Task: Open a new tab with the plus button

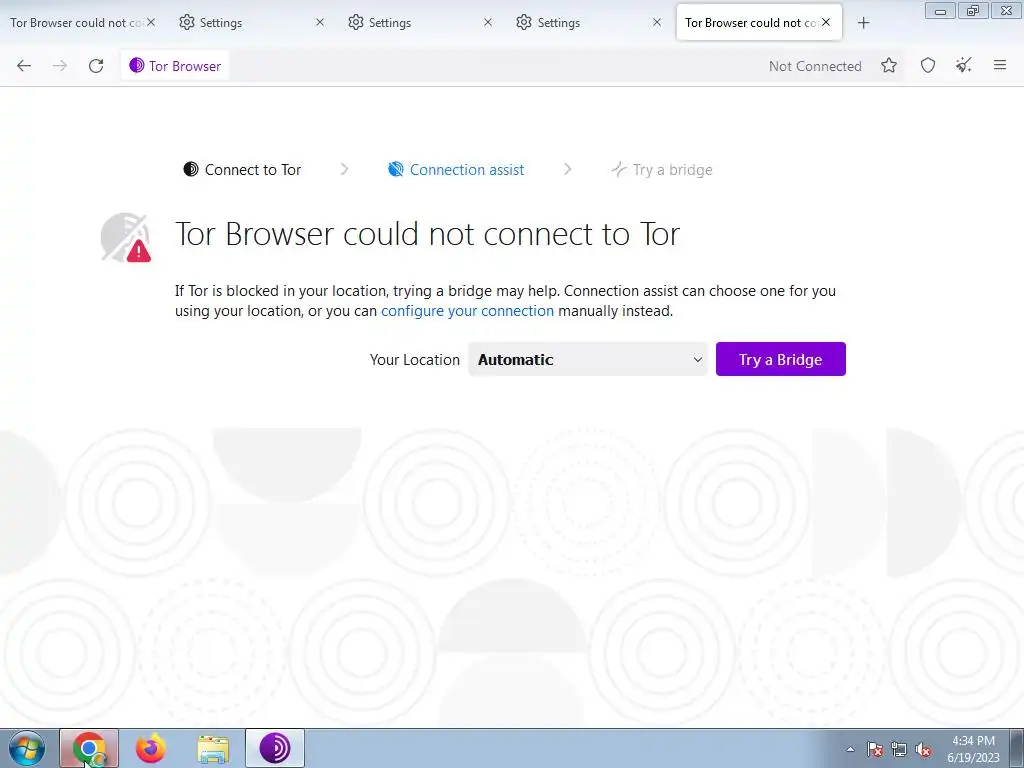Action: click(x=863, y=23)
